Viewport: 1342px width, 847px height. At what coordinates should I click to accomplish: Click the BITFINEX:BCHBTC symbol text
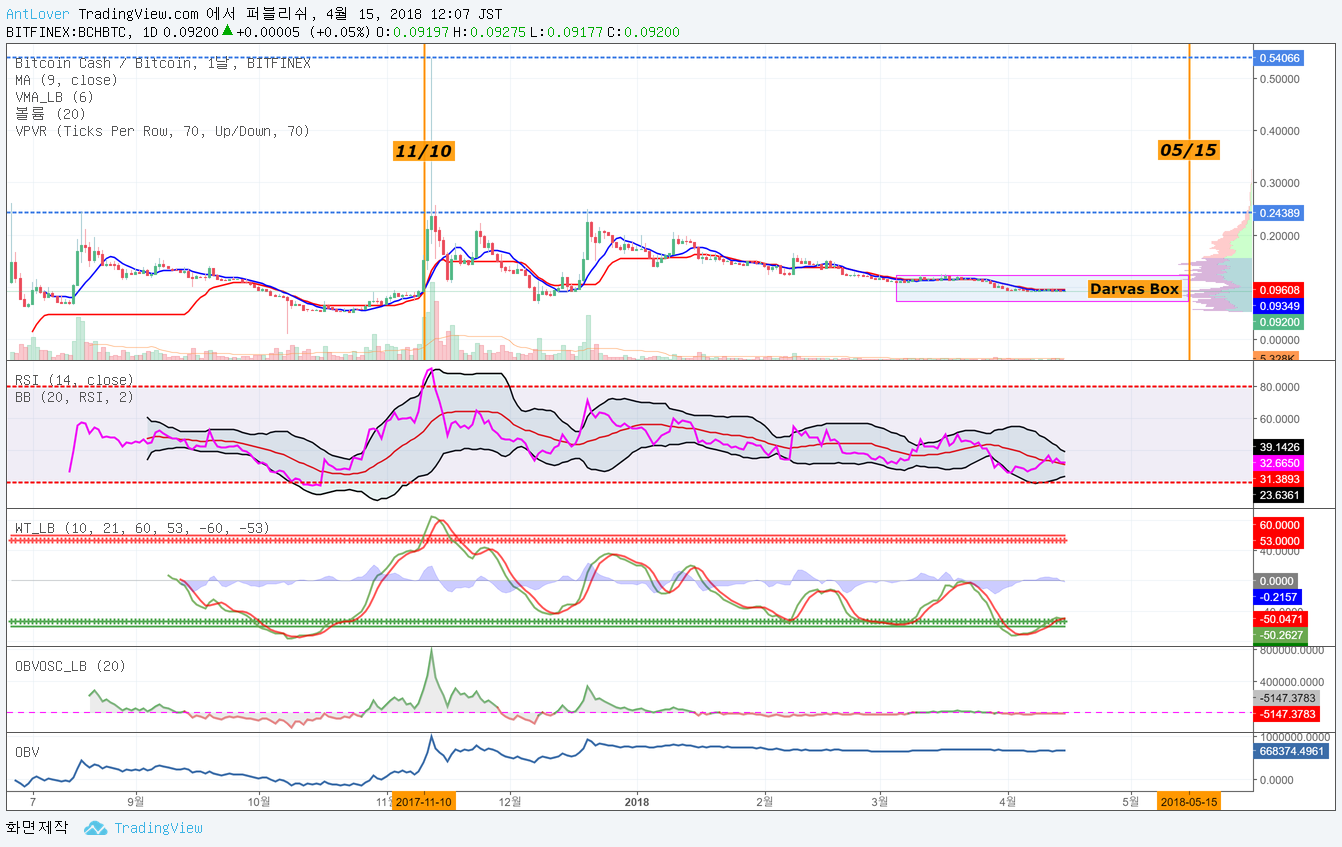[x=72, y=32]
